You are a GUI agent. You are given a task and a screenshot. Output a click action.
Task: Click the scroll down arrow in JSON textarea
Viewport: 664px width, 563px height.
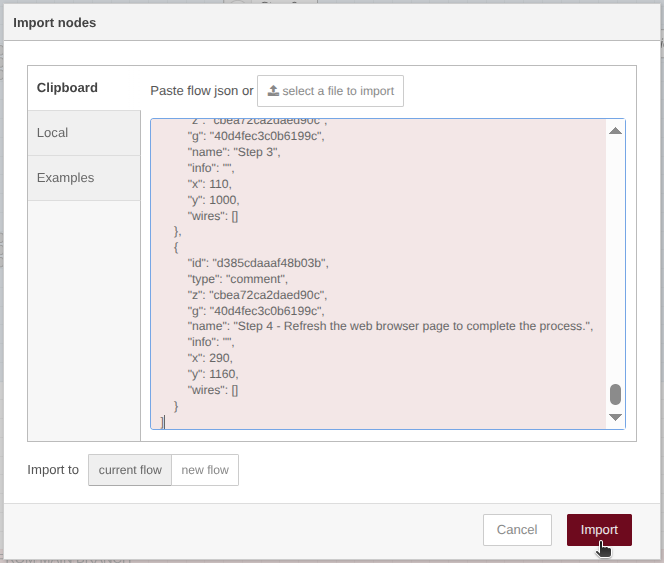(x=615, y=417)
